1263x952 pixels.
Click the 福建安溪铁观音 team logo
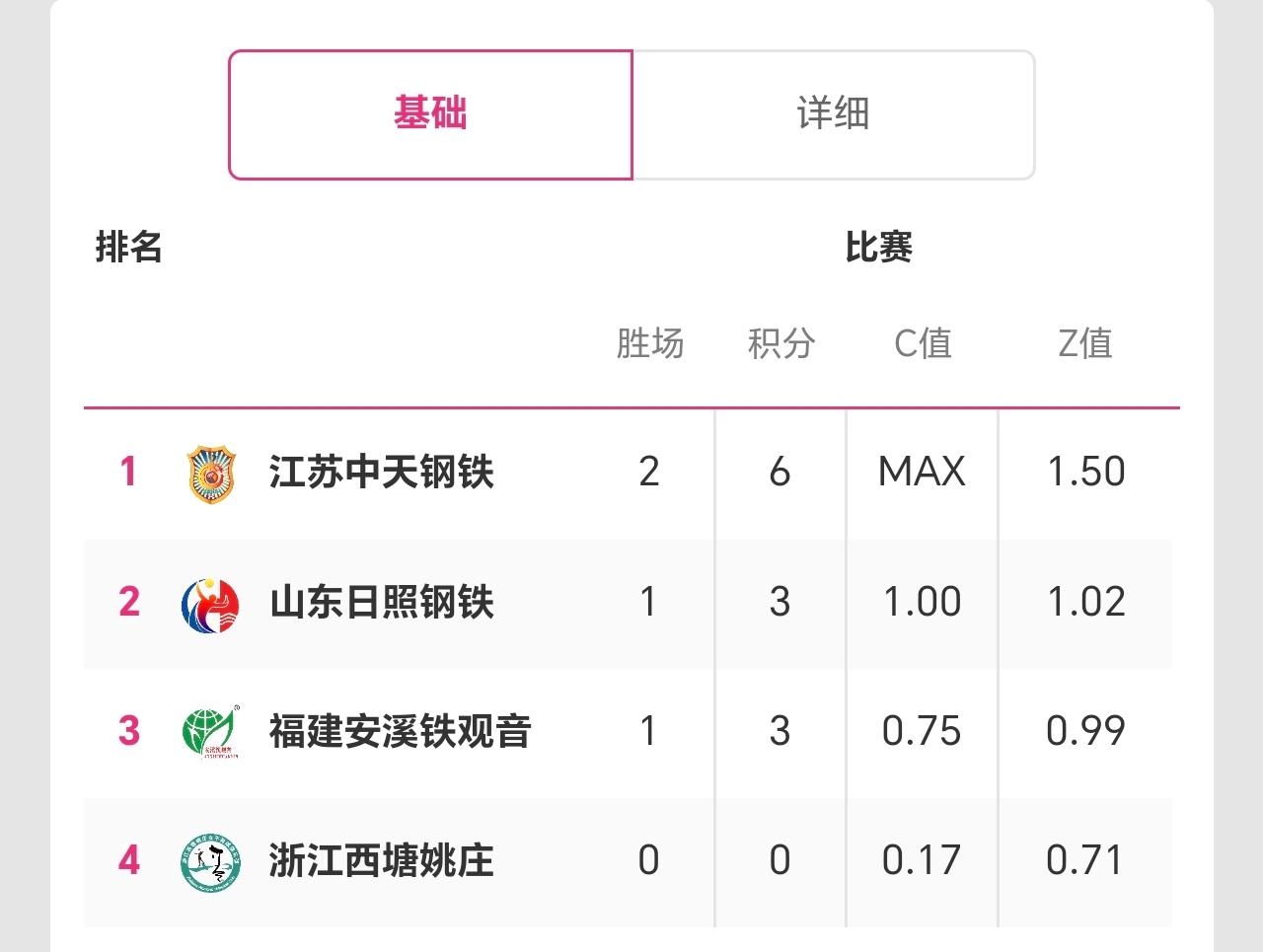point(211,732)
